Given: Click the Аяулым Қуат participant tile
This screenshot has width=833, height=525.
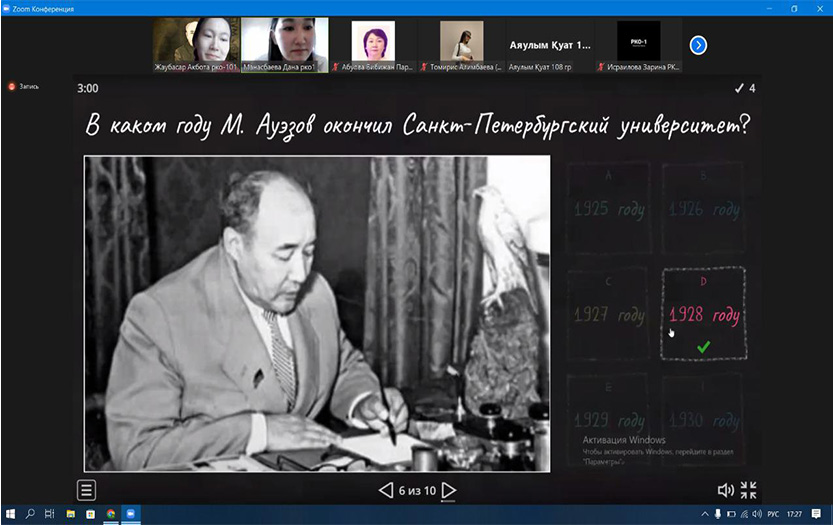Looking at the screenshot, I should coord(549,45).
